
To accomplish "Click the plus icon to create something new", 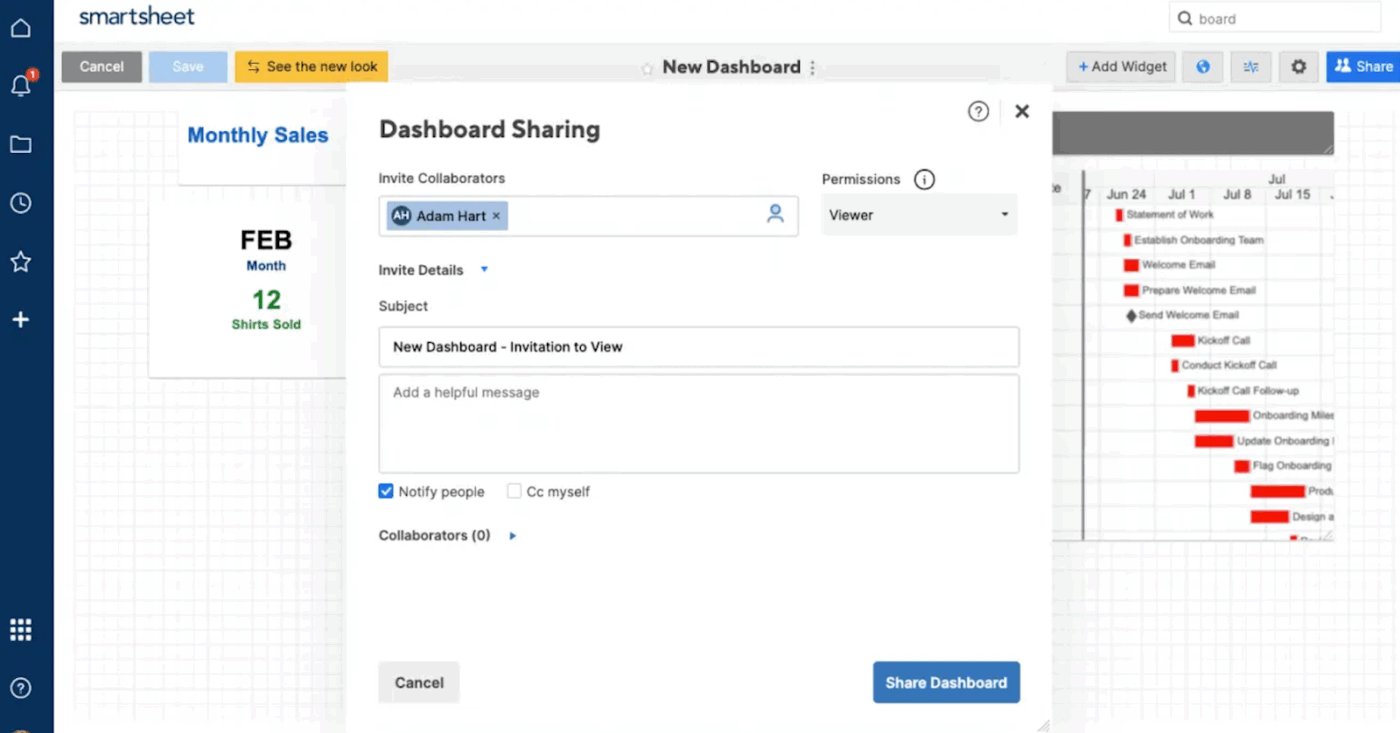I will tap(22, 319).
